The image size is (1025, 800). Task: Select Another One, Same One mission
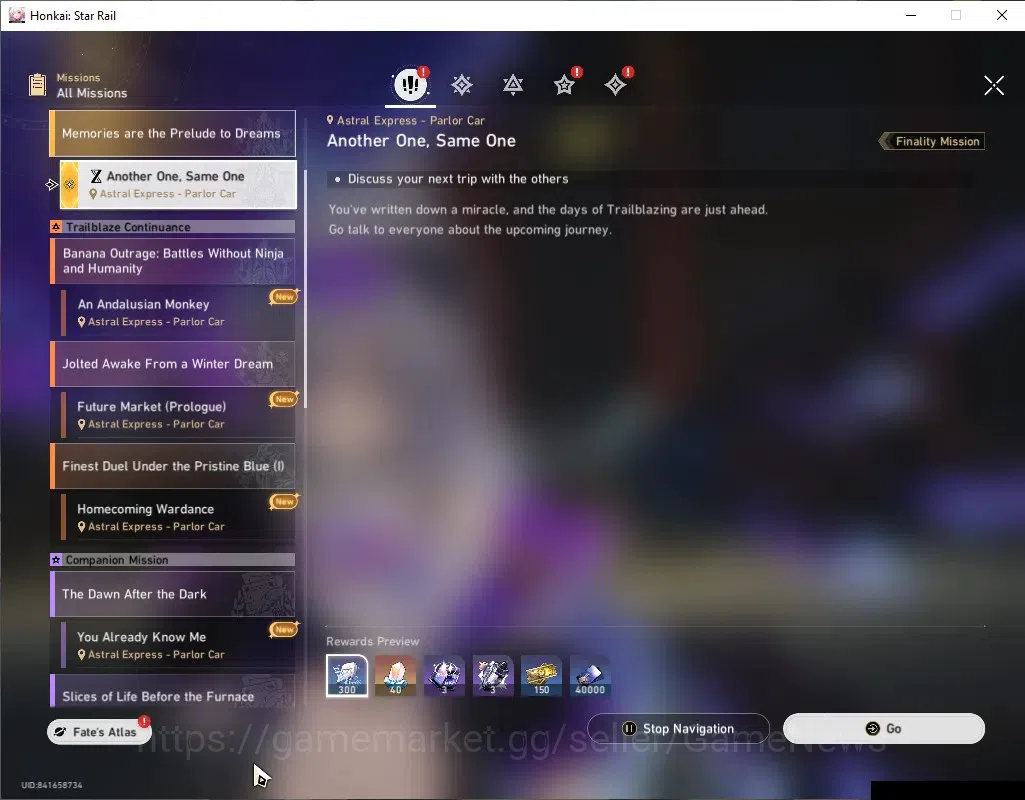(x=178, y=184)
